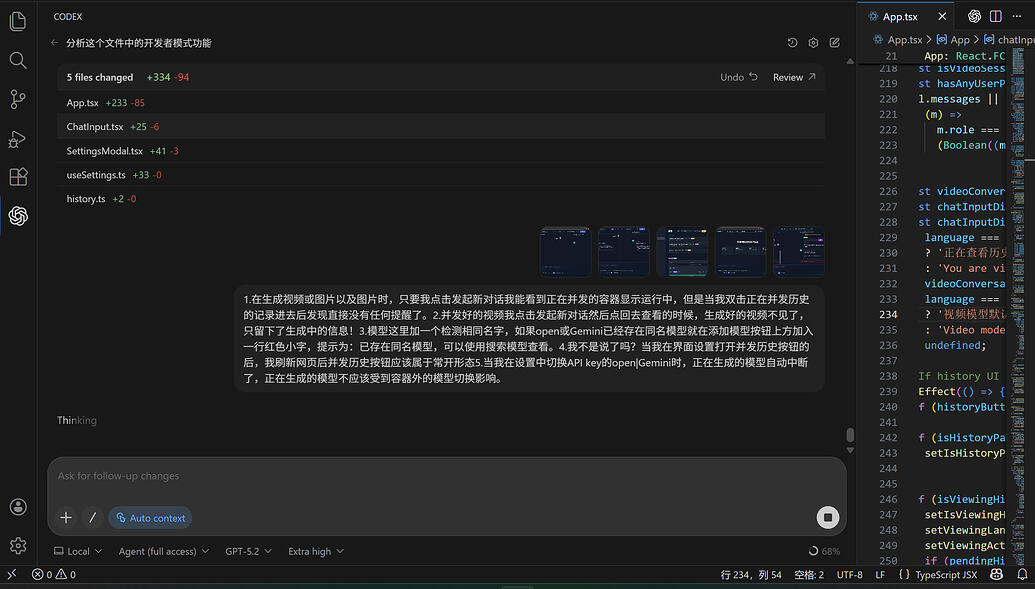Select the Codex OpenAI icon in activity bar

tap(18, 216)
